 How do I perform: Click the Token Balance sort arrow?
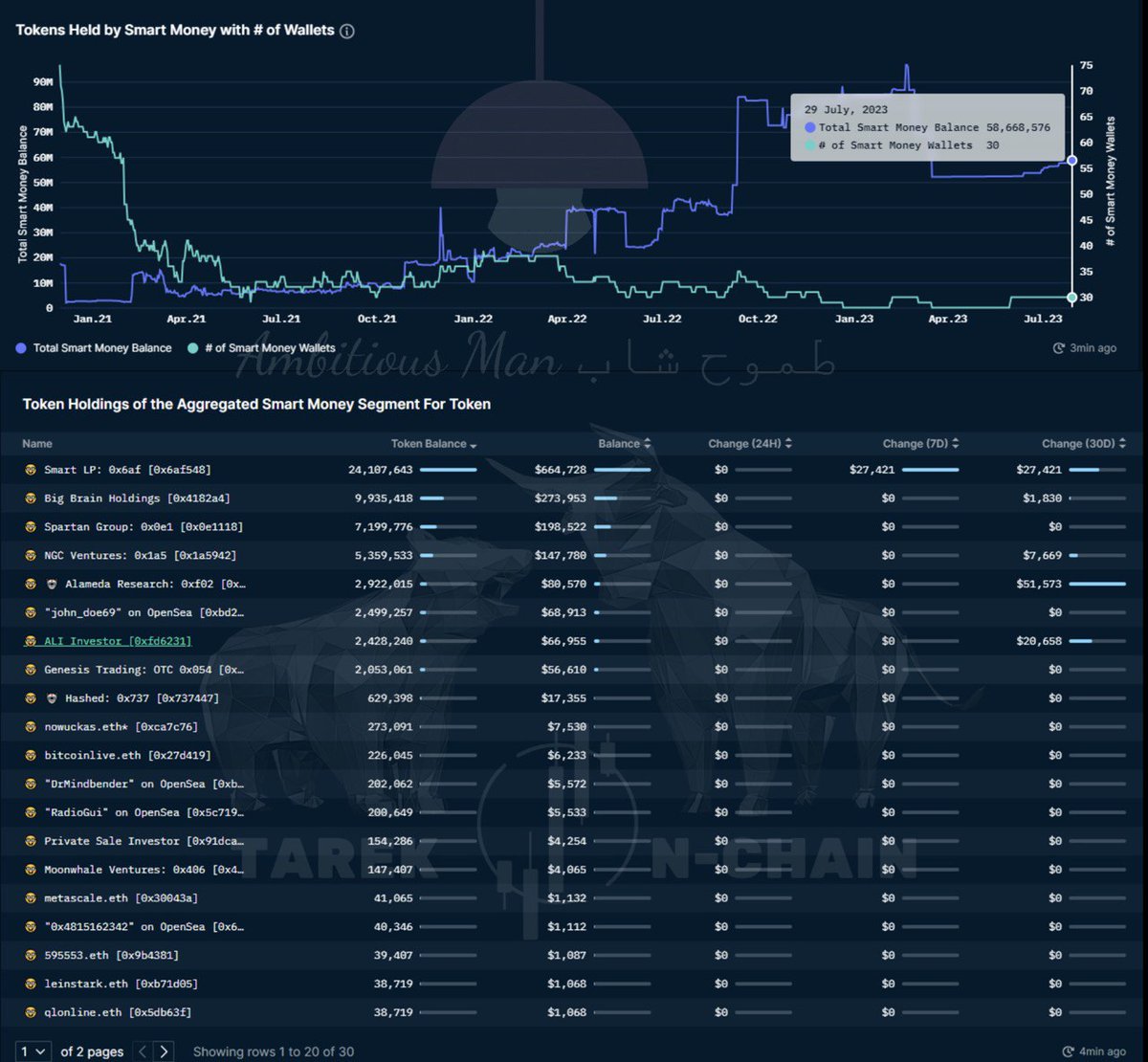click(472, 443)
